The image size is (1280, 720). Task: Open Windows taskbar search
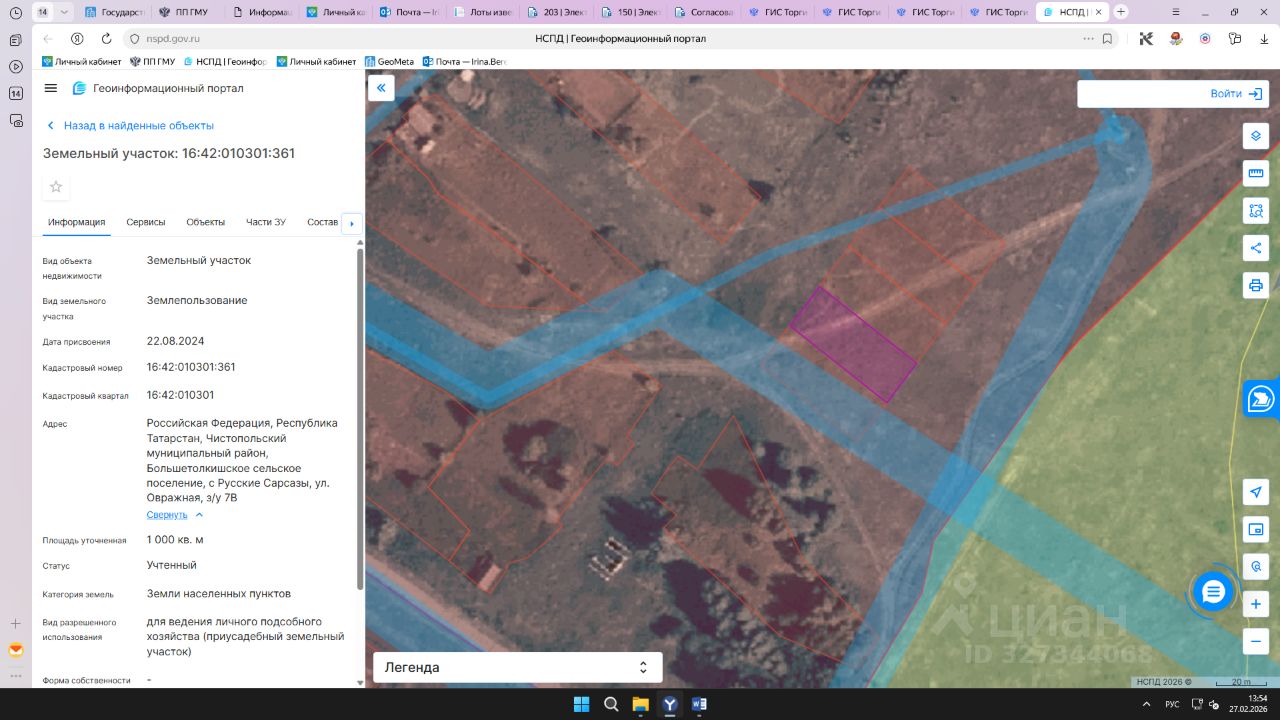click(x=611, y=704)
